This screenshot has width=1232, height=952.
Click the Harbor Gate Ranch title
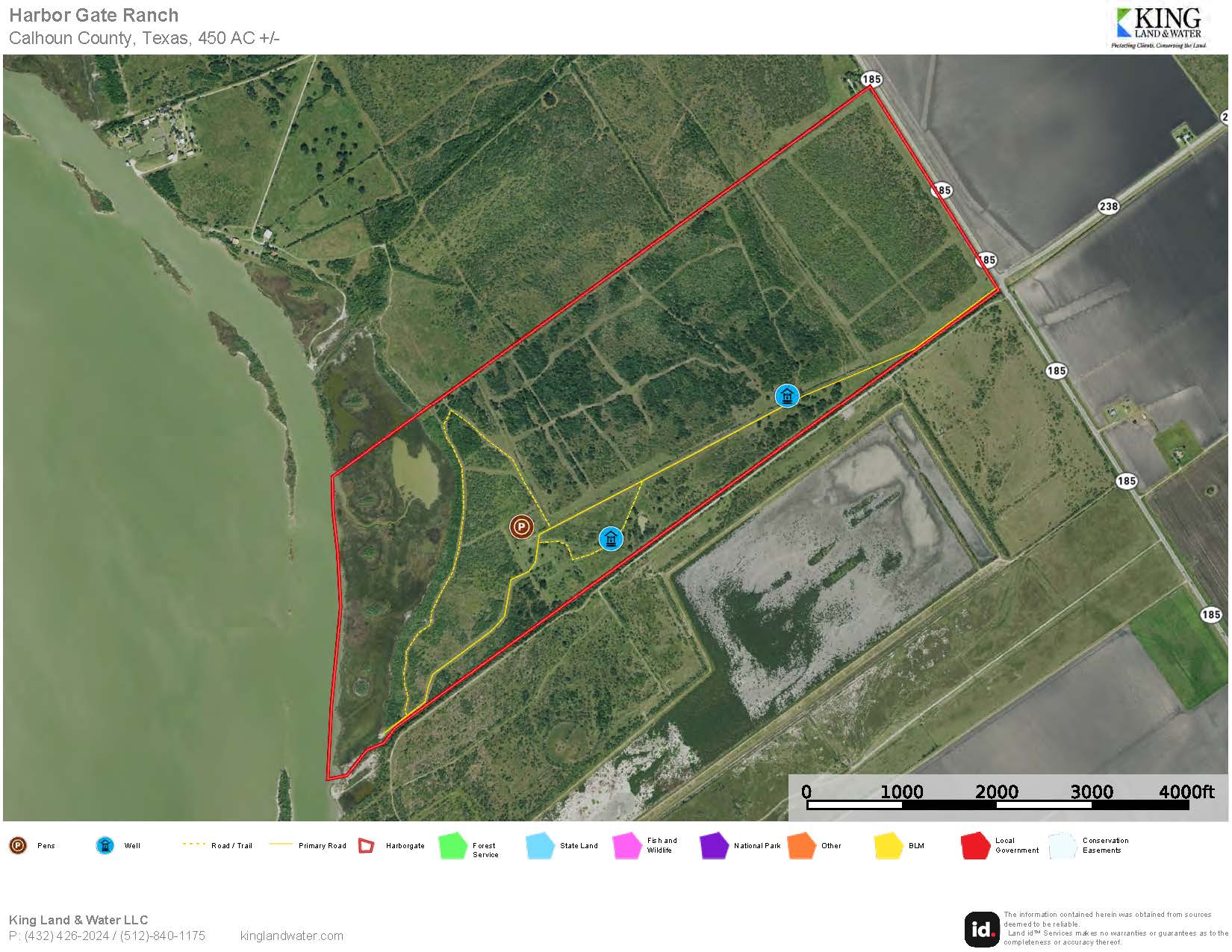pyautogui.click(x=94, y=16)
